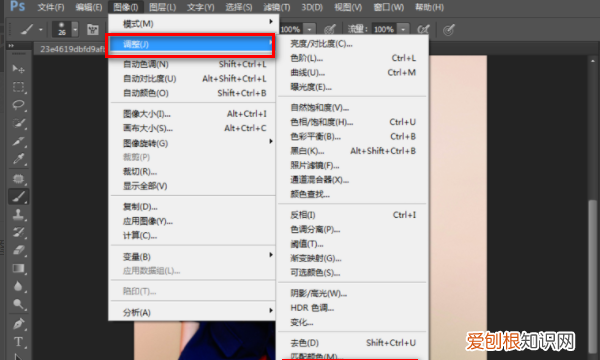Select the Eyedropper tool
The height and width of the screenshot is (360, 600).
[18, 159]
